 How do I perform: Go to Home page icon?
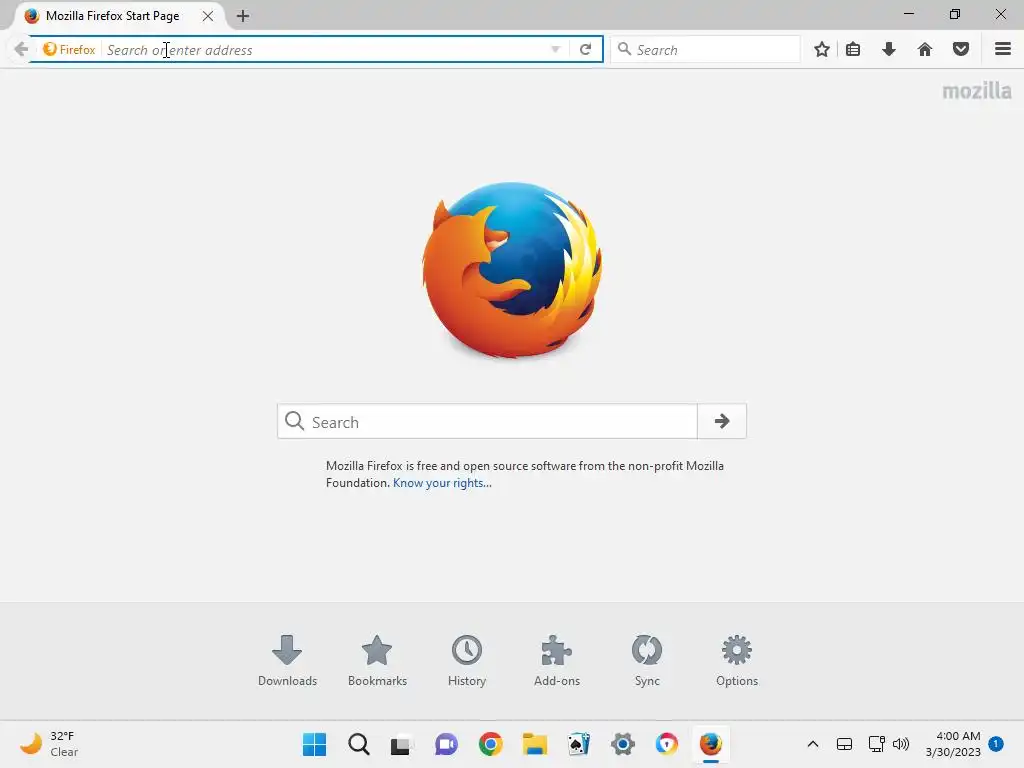[x=925, y=50]
